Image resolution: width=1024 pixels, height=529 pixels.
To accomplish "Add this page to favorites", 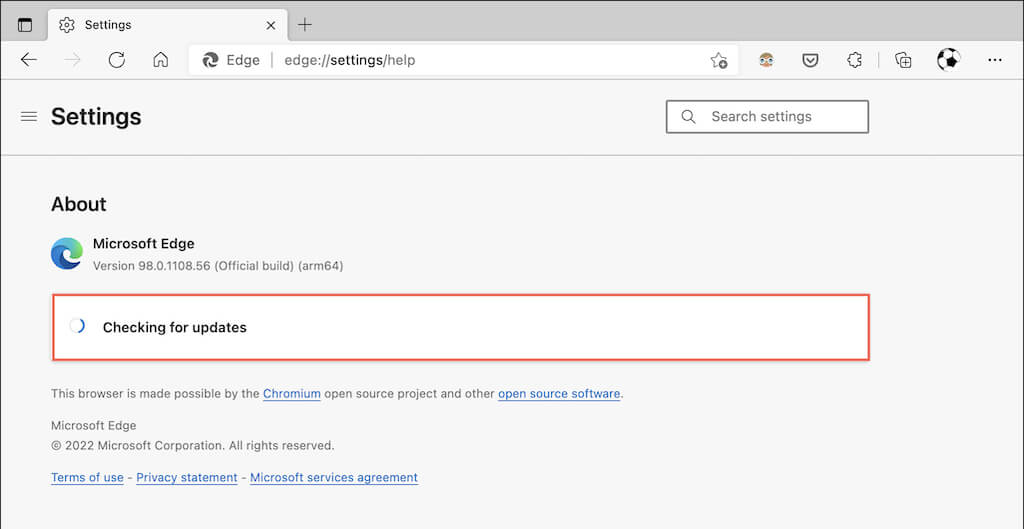I will coord(718,60).
